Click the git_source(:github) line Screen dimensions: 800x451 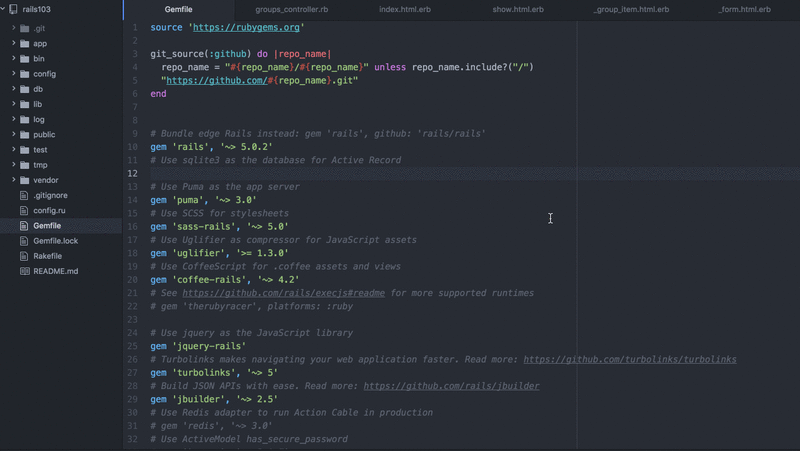point(241,54)
